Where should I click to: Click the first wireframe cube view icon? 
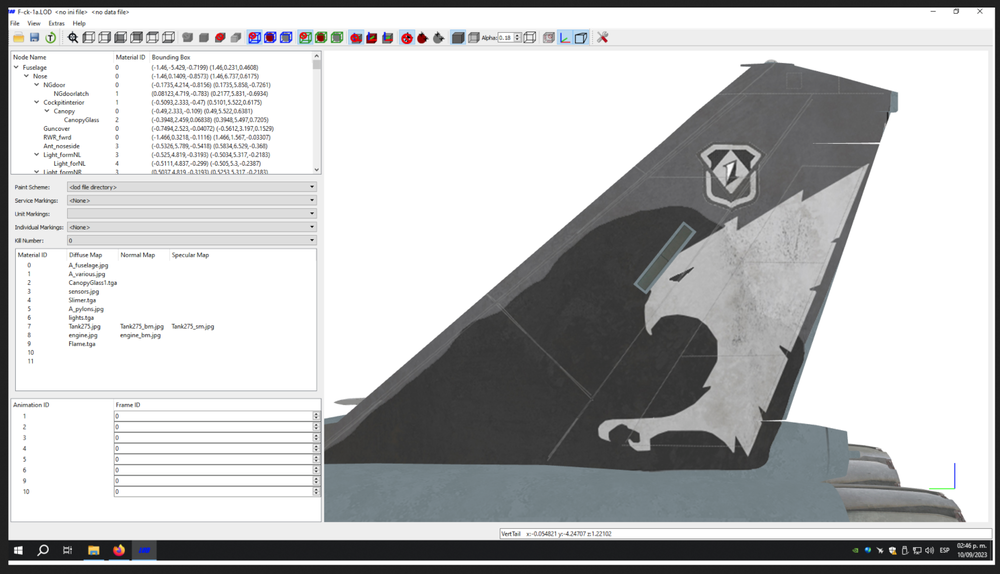coord(89,38)
